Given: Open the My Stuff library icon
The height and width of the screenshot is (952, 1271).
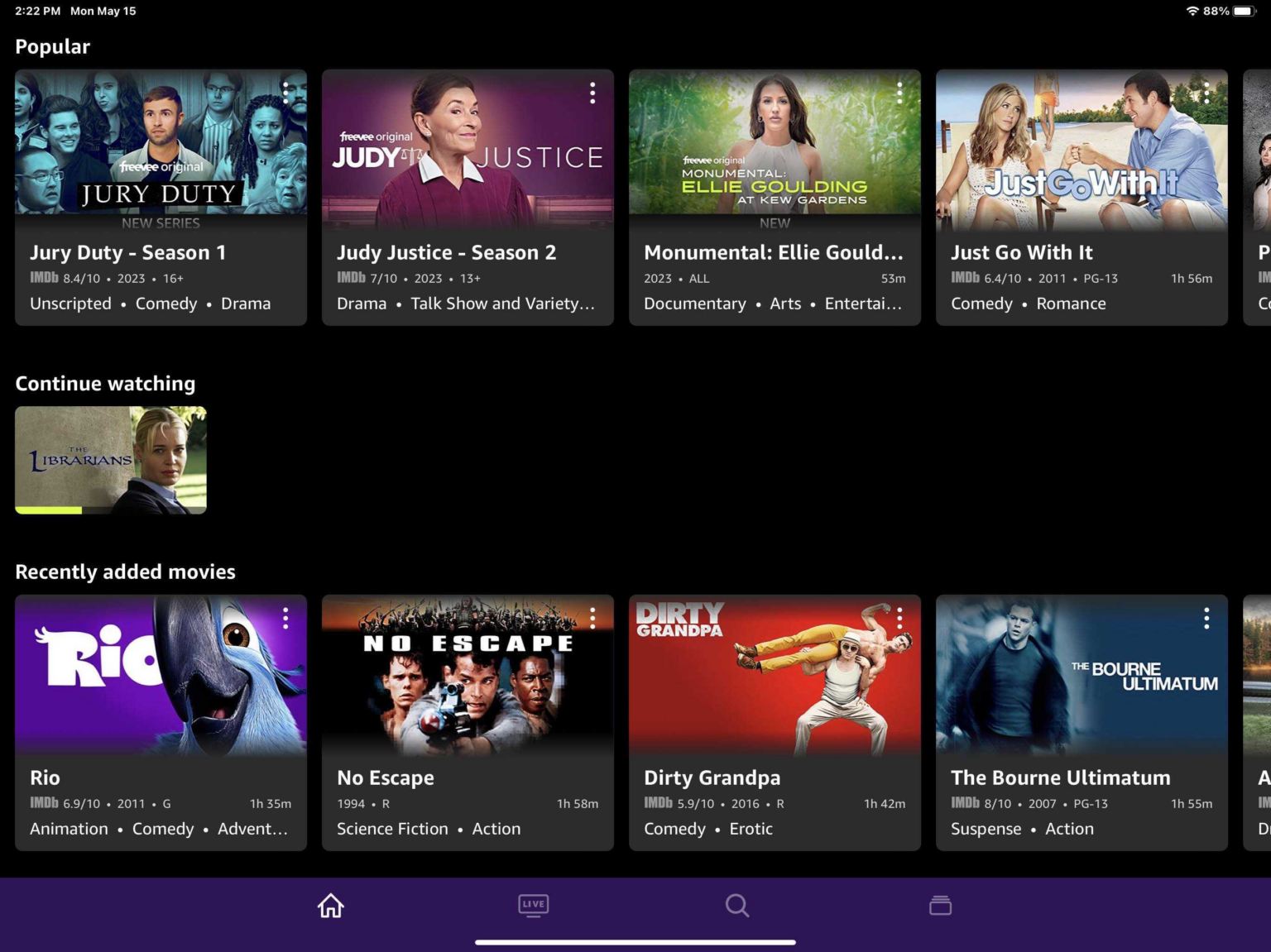Looking at the screenshot, I should (940, 906).
